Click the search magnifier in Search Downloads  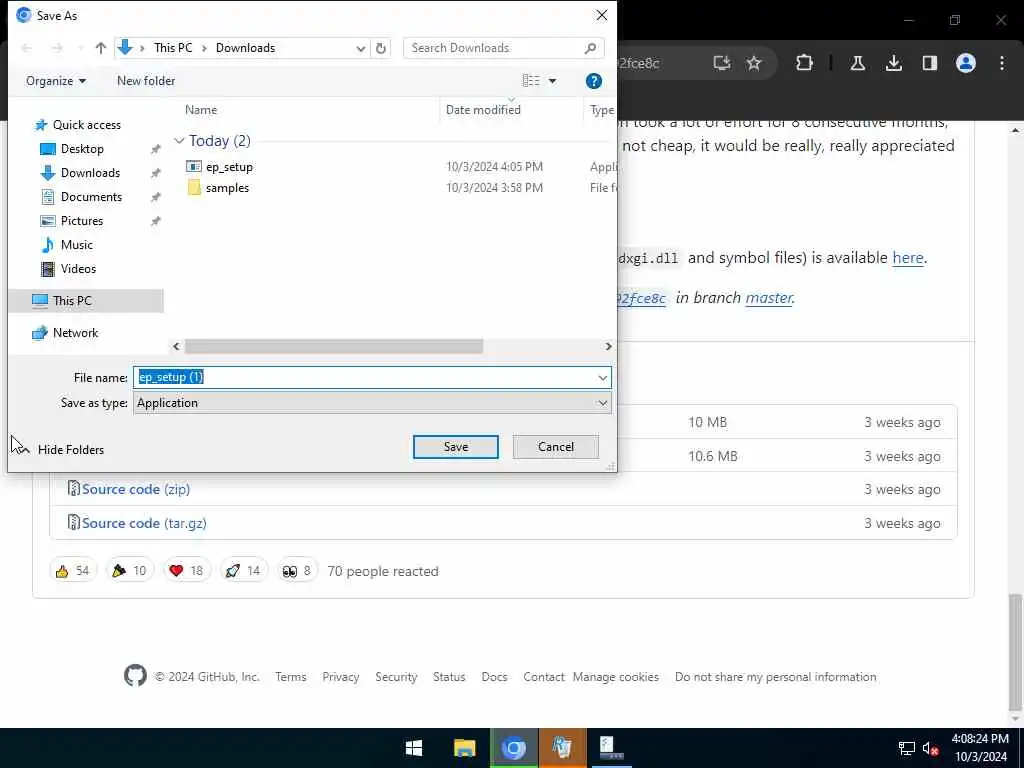coord(590,48)
